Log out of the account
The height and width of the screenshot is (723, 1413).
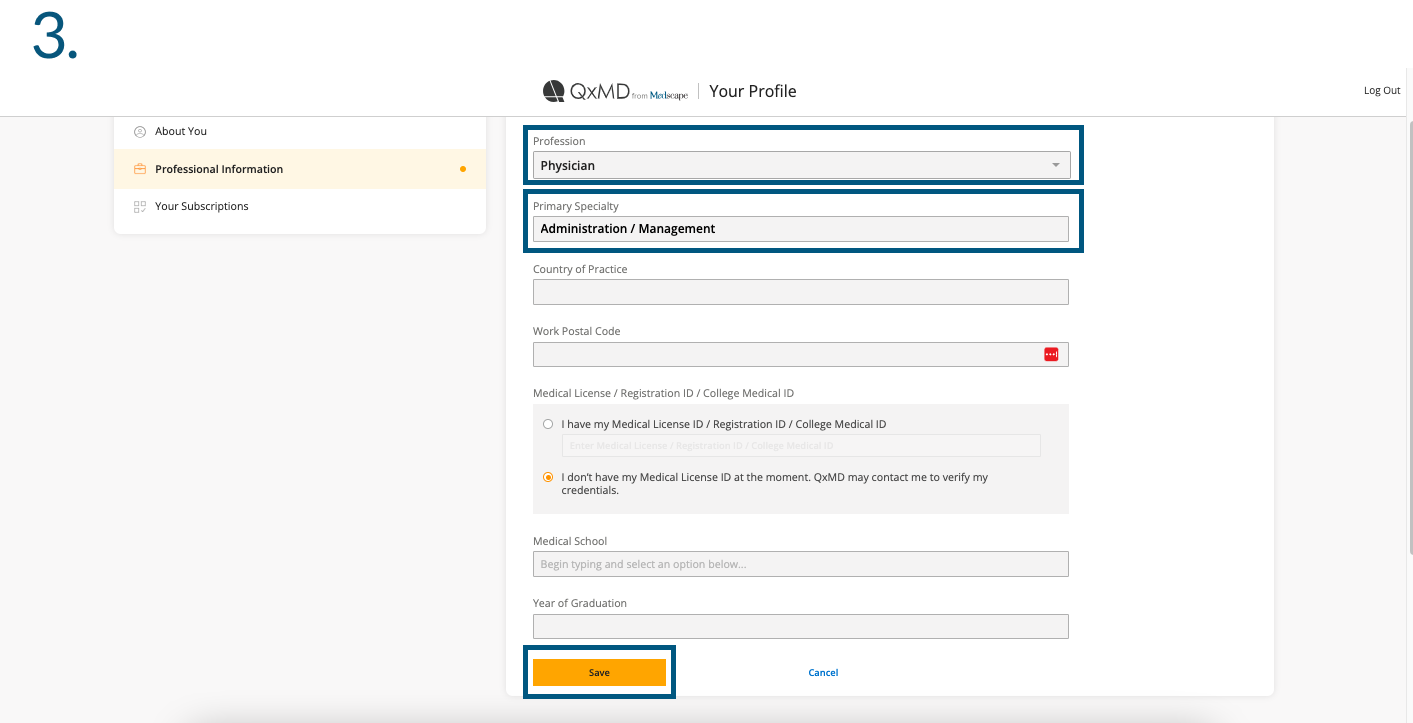click(x=1382, y=90)
